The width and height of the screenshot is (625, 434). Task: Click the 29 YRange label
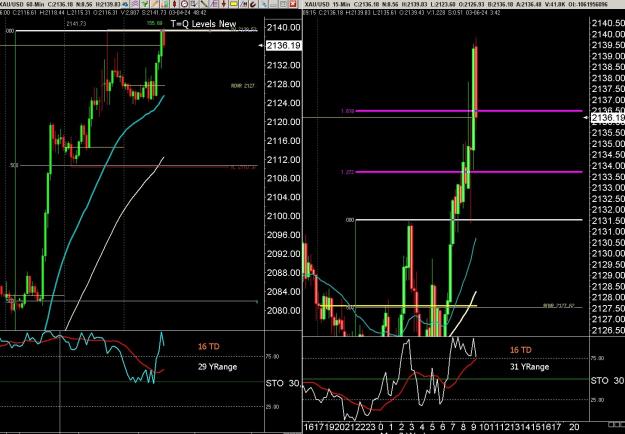(218, 367)
